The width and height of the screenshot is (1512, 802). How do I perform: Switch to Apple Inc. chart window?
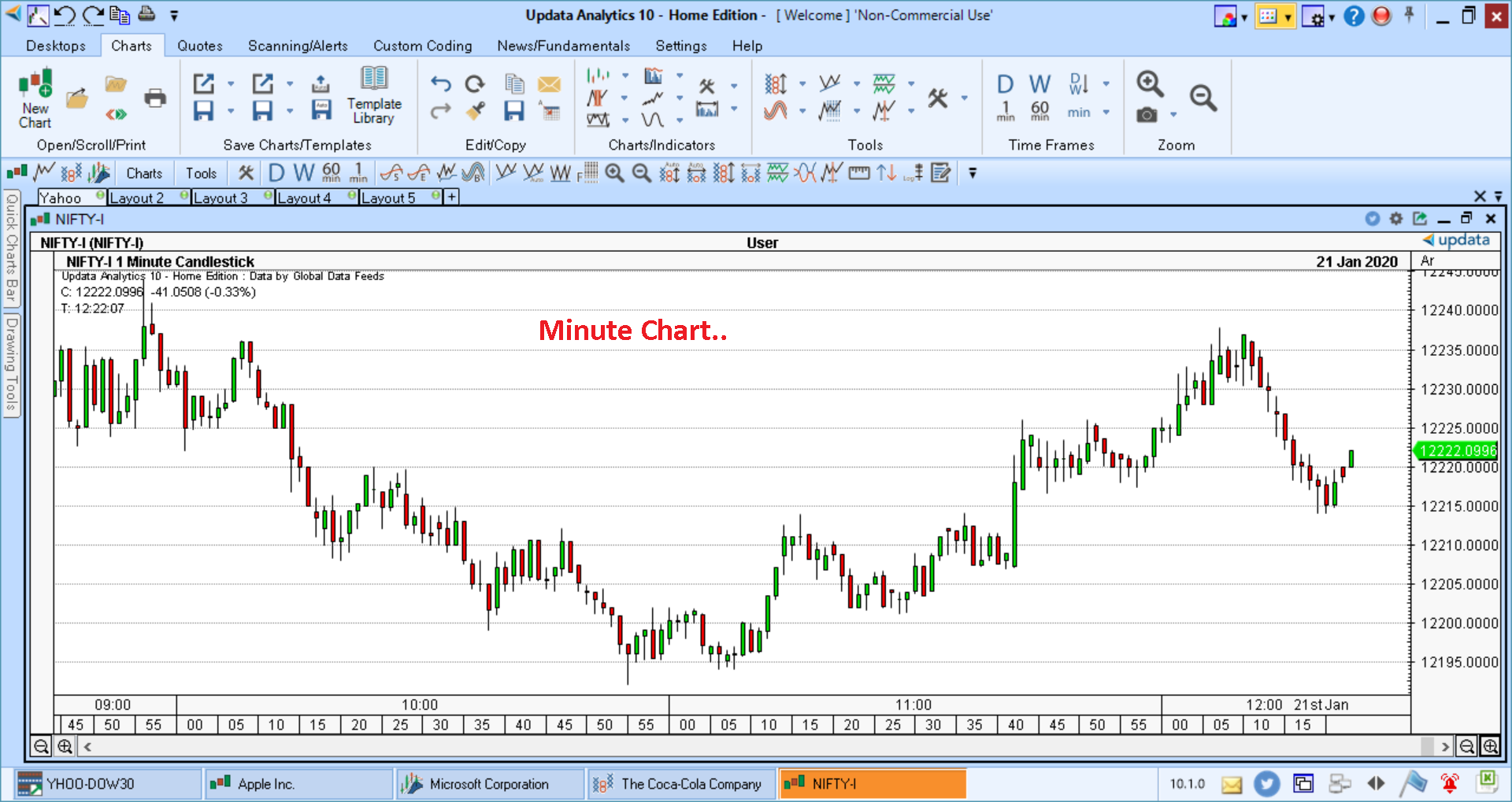click(299, 784)
